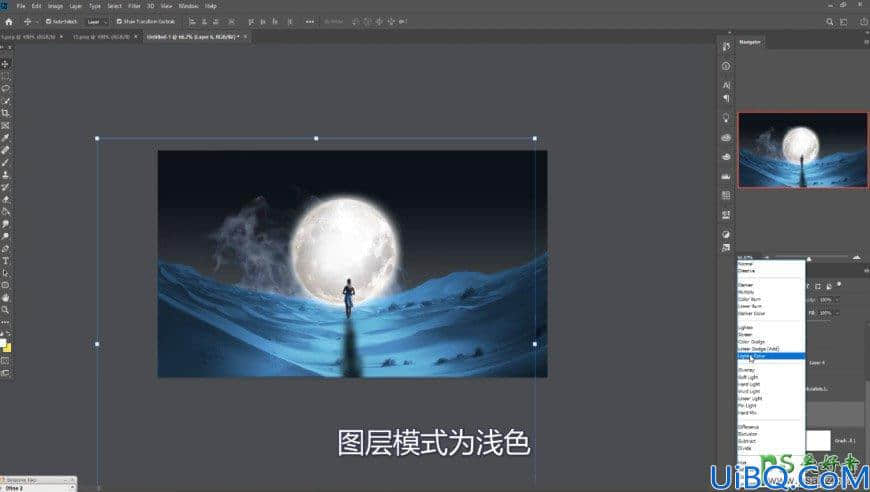This screenshot has width=870, height=492.
Task: Select the Eyedropper tool
Action: tap(6, 138)
